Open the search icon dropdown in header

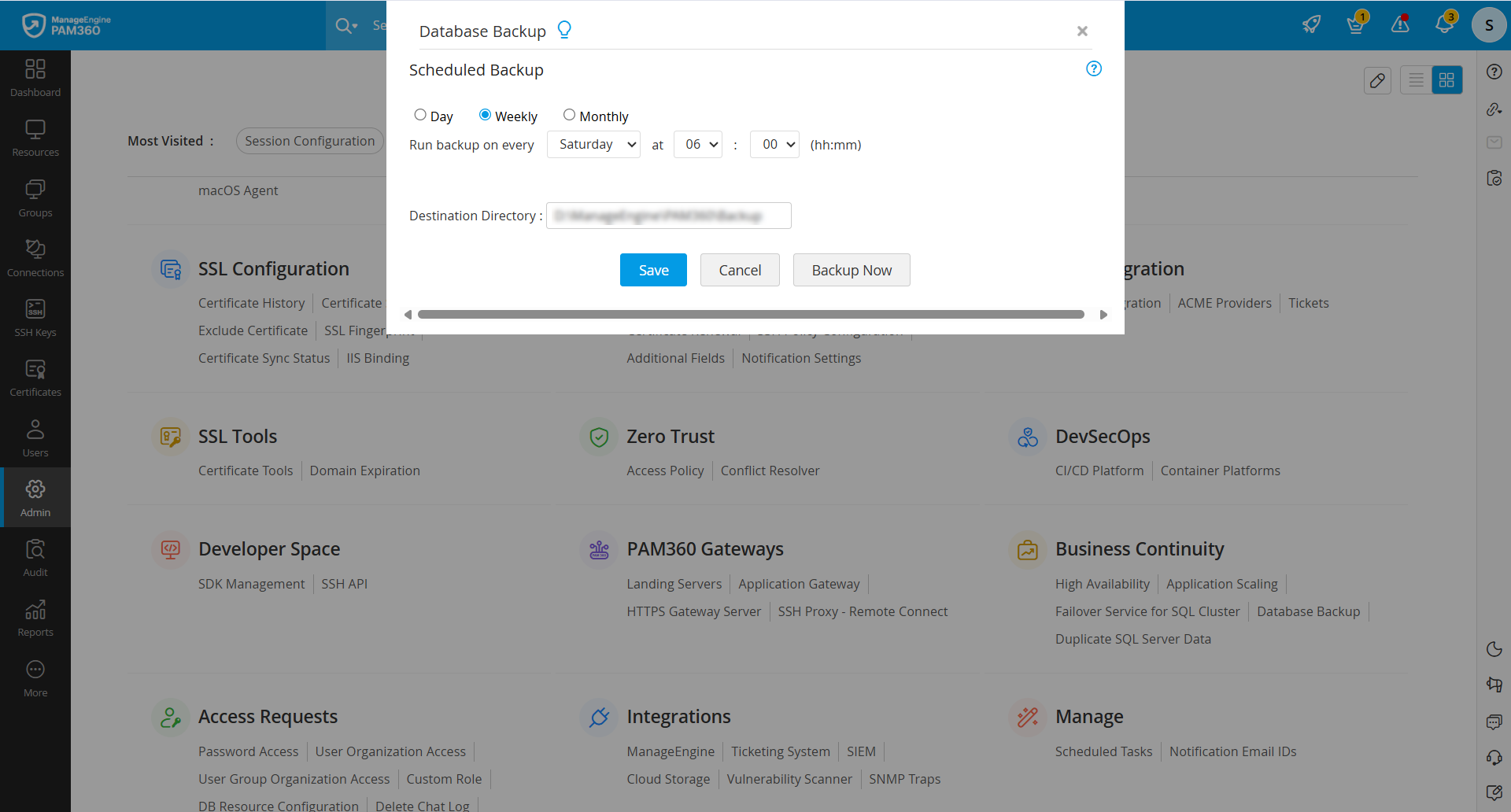tap(346, 26)
